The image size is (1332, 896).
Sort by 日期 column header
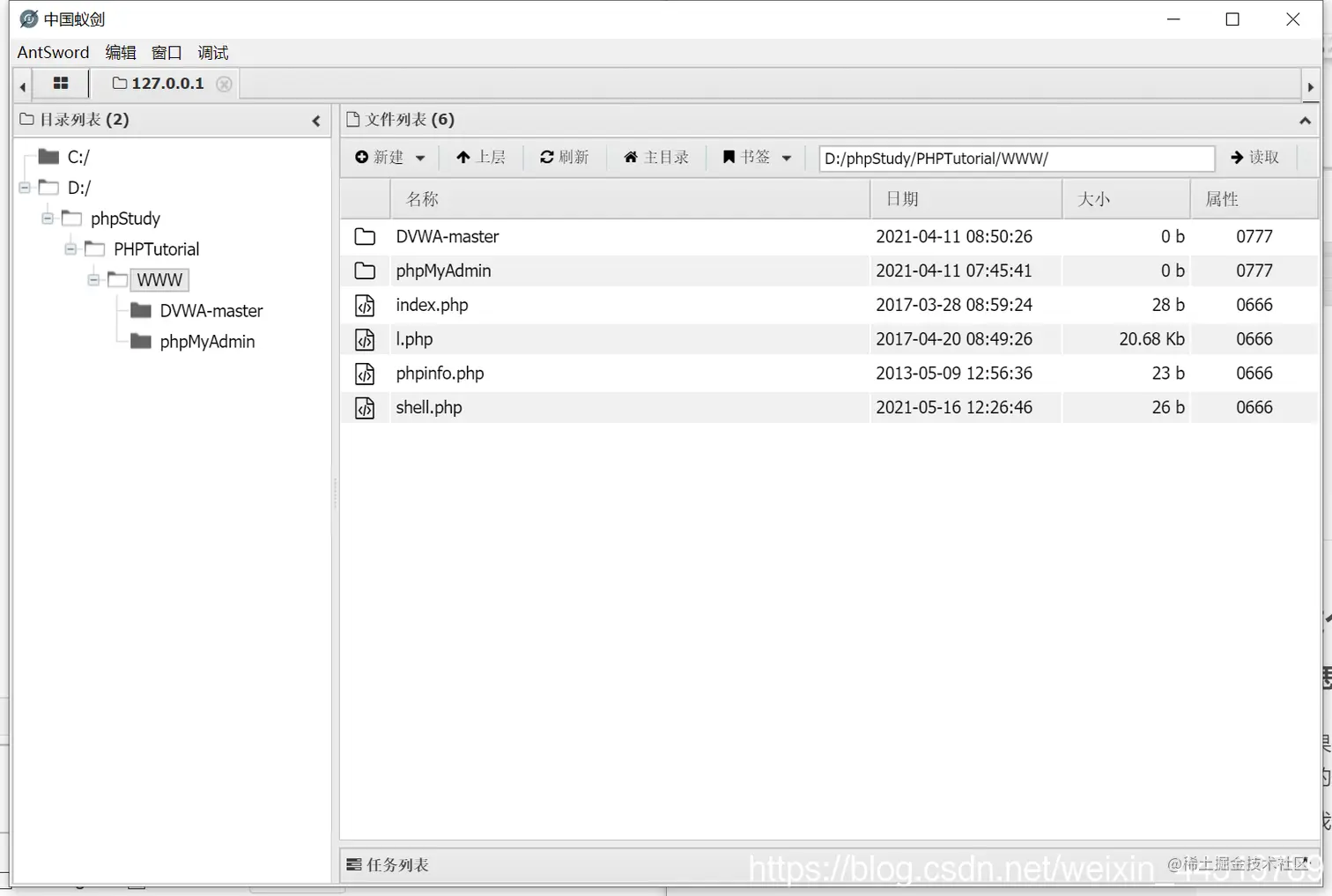point(966,199)
